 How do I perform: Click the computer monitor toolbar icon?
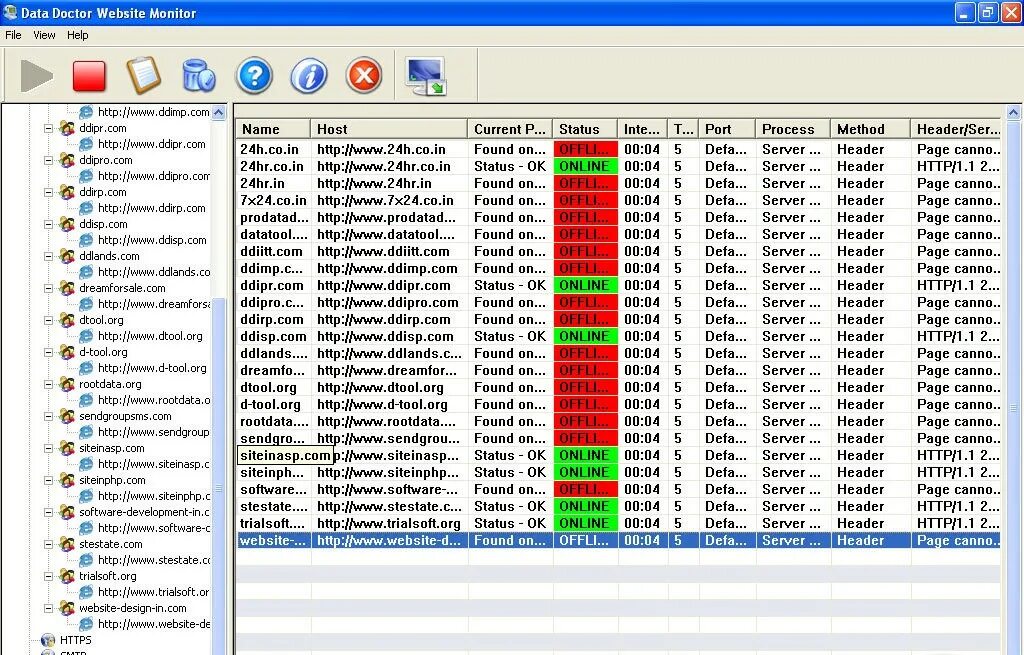(x=425, y=76)
